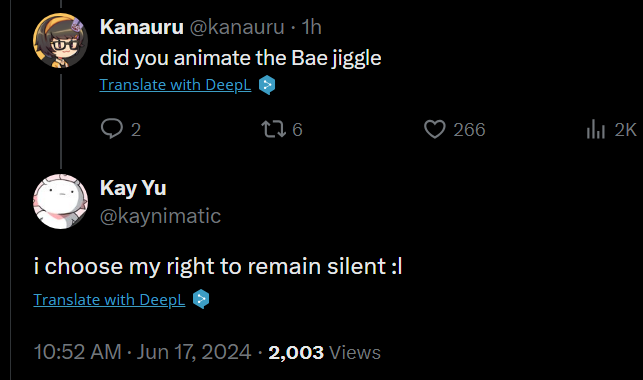The image size is (643, 380).
Task: Open the 1h timestamp of Kanauru's tweet
Action: (311, 27)
